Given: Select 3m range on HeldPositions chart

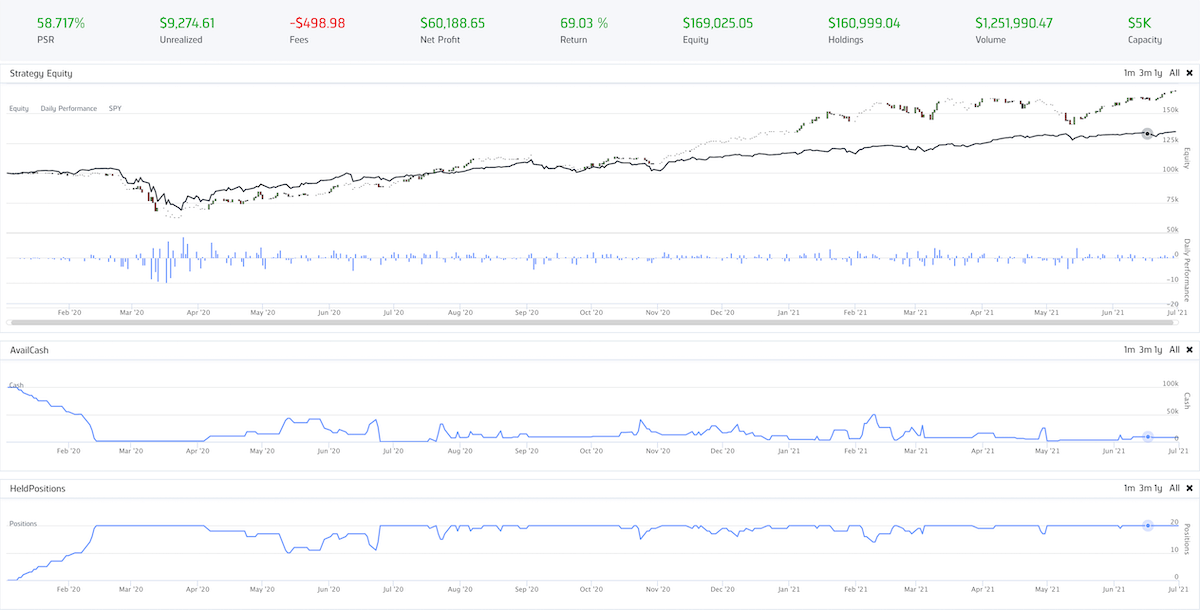Looking at the screenshot, I should (1145, 488).
